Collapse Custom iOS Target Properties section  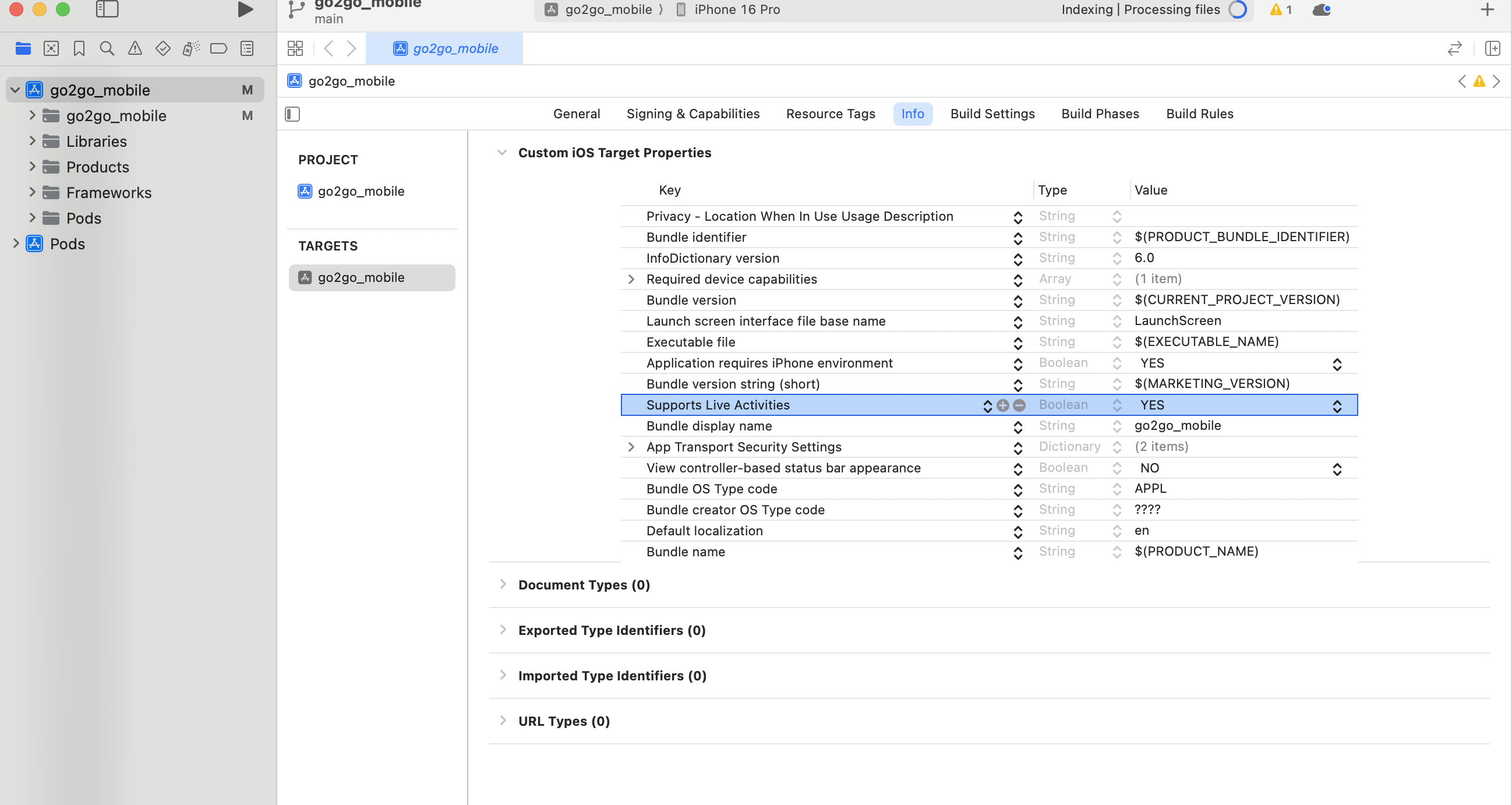pyautogui.click(x=502, y=153)
